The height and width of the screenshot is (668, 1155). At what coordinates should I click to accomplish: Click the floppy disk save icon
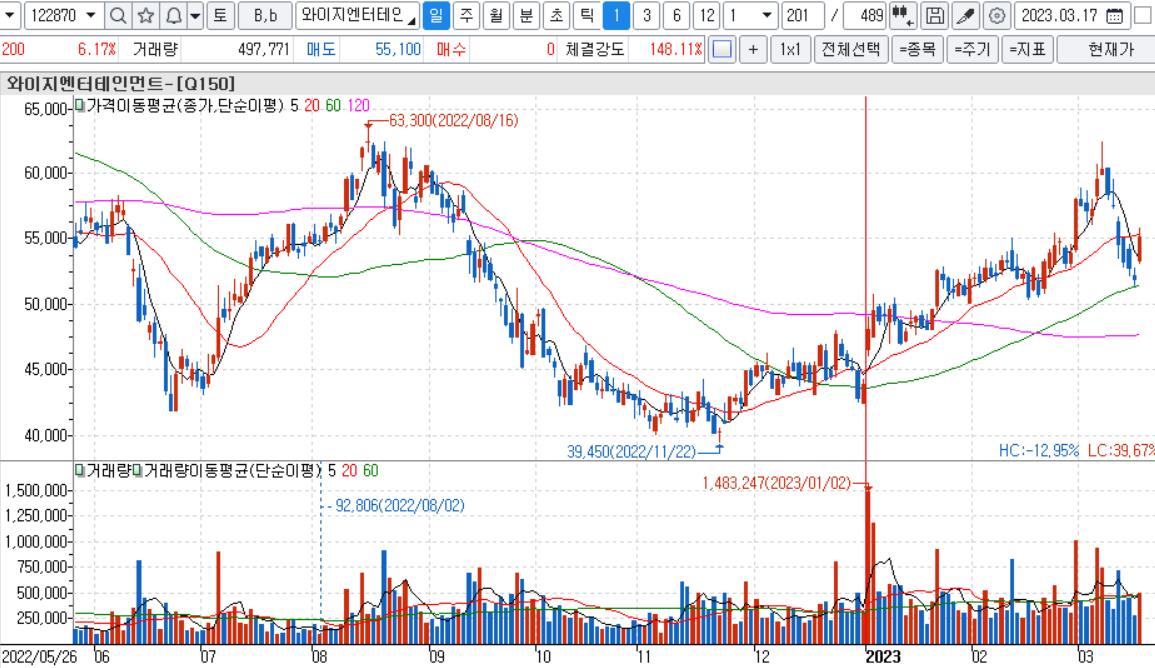[x=934, y=15]
